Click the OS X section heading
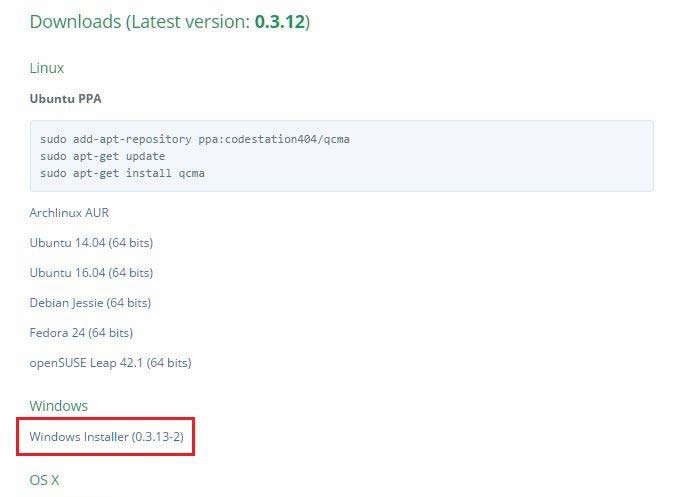Viewport: 700px width, 497px height. point(44,480)
